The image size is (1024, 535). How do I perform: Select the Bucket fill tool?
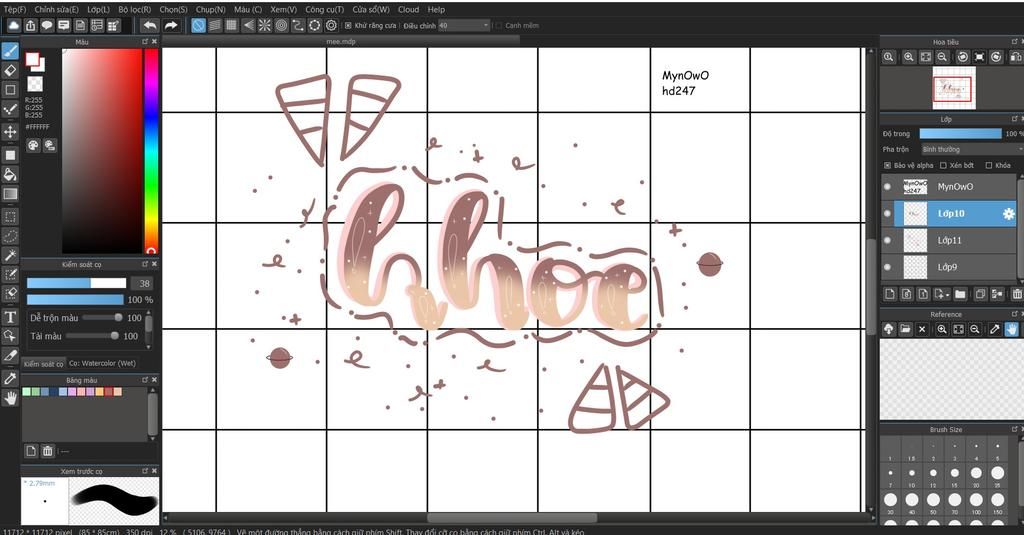click(10, 174)
